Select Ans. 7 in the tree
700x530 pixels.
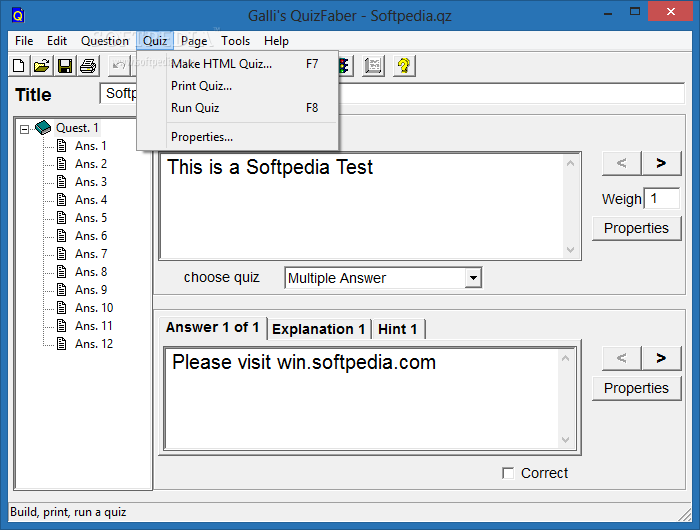(91, 254)
